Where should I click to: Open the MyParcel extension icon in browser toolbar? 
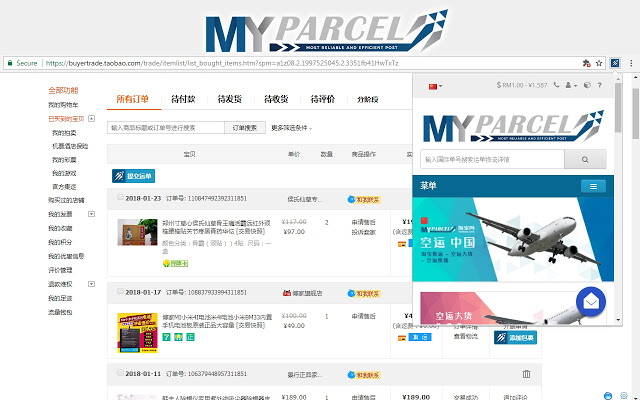[x=615, y=63]
